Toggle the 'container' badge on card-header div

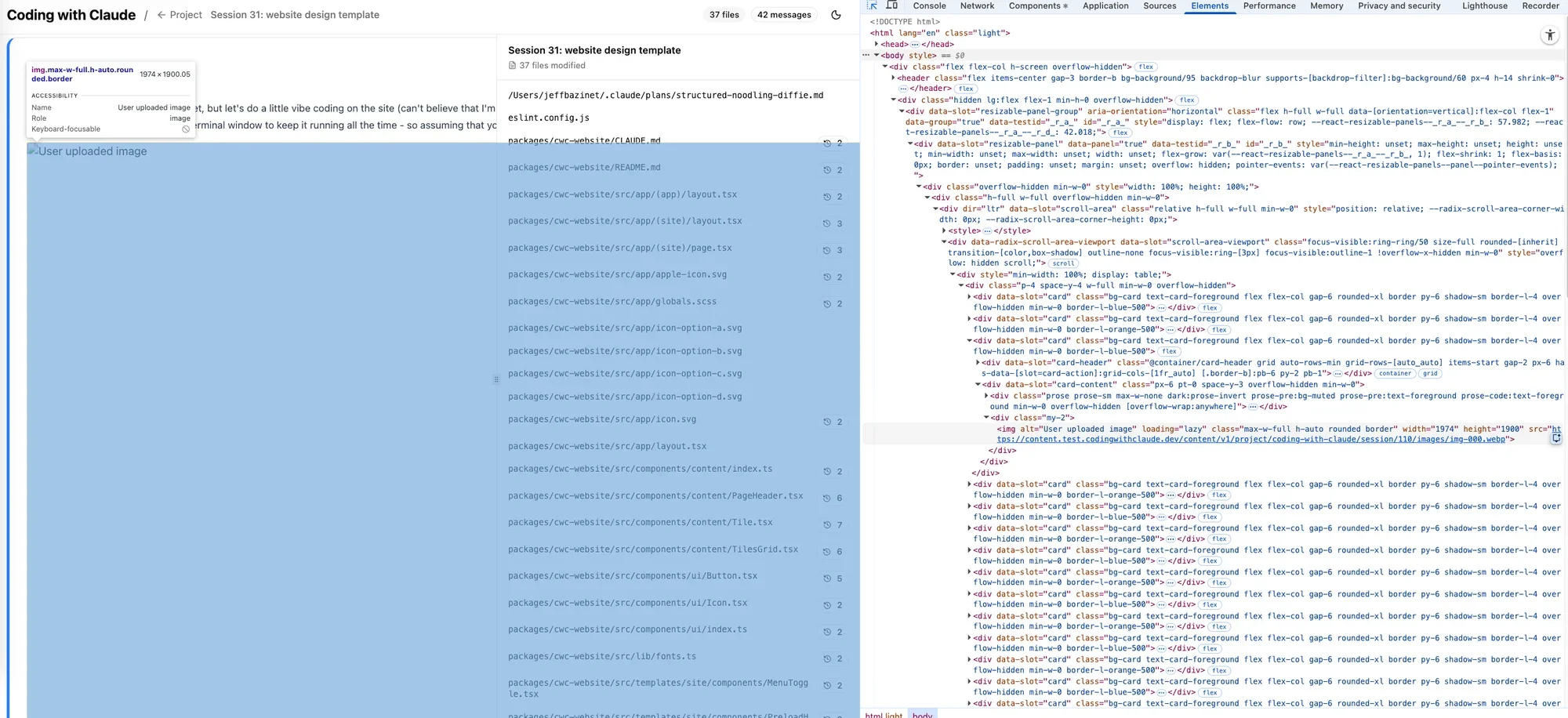click(x=1395, y=374)
